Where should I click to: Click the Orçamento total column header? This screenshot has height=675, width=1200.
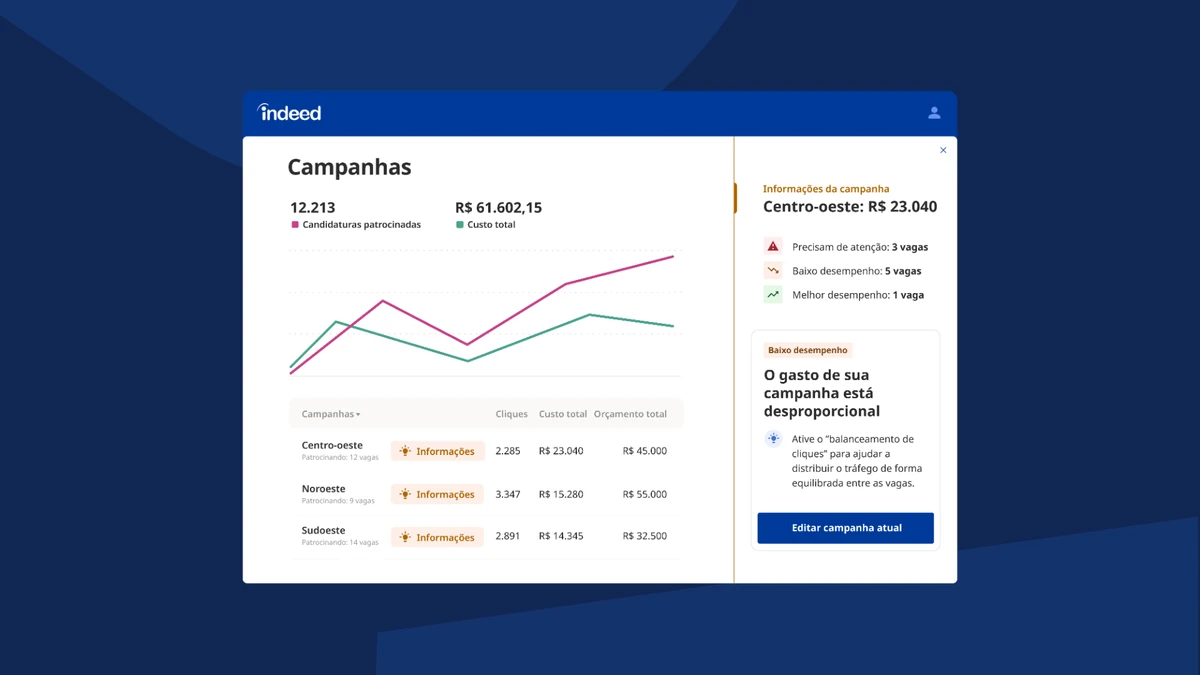pyautogui.click(x=630, y=414)
